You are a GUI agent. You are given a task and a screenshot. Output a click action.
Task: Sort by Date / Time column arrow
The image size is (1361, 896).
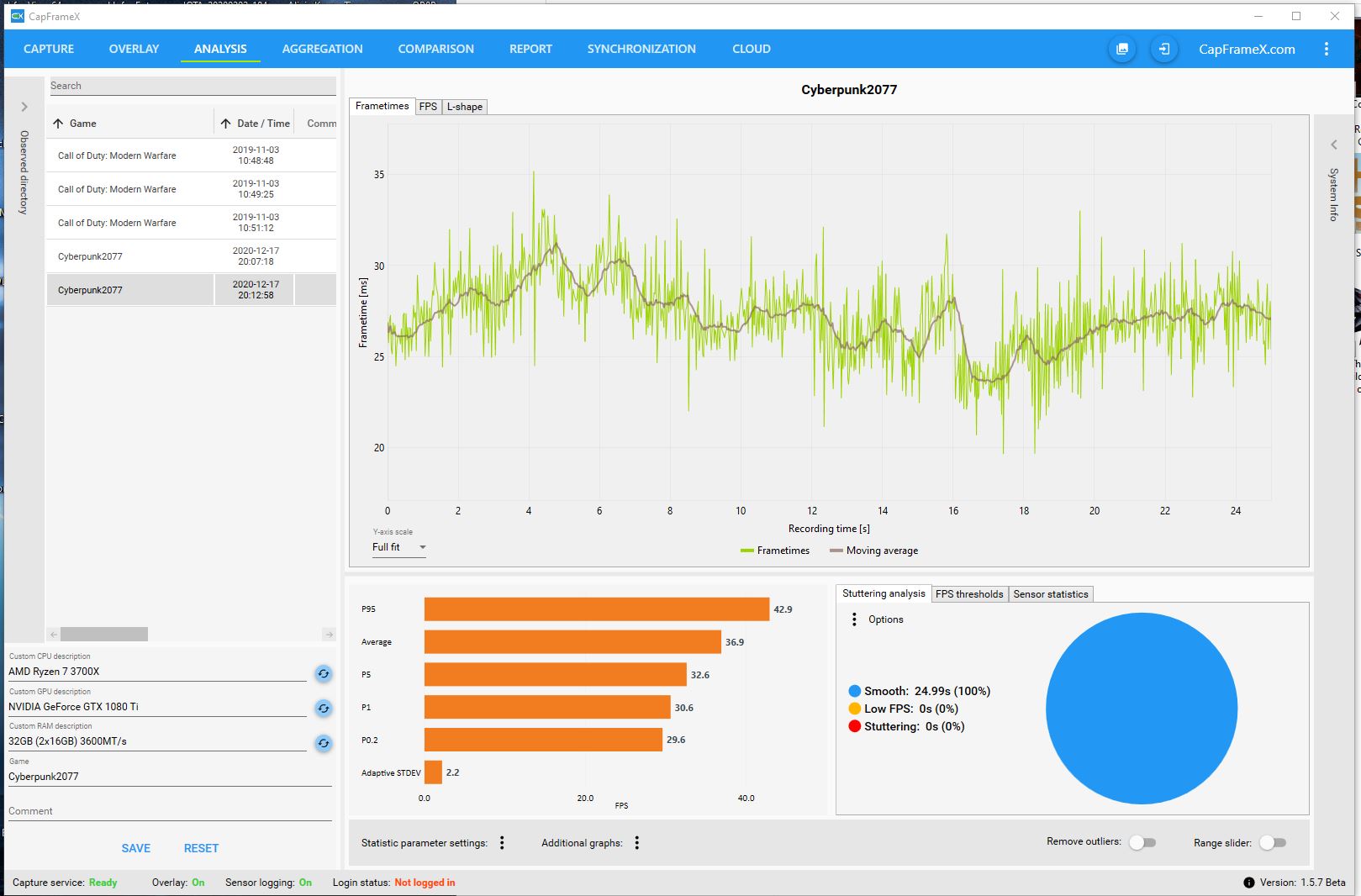(x=225, y=124)
